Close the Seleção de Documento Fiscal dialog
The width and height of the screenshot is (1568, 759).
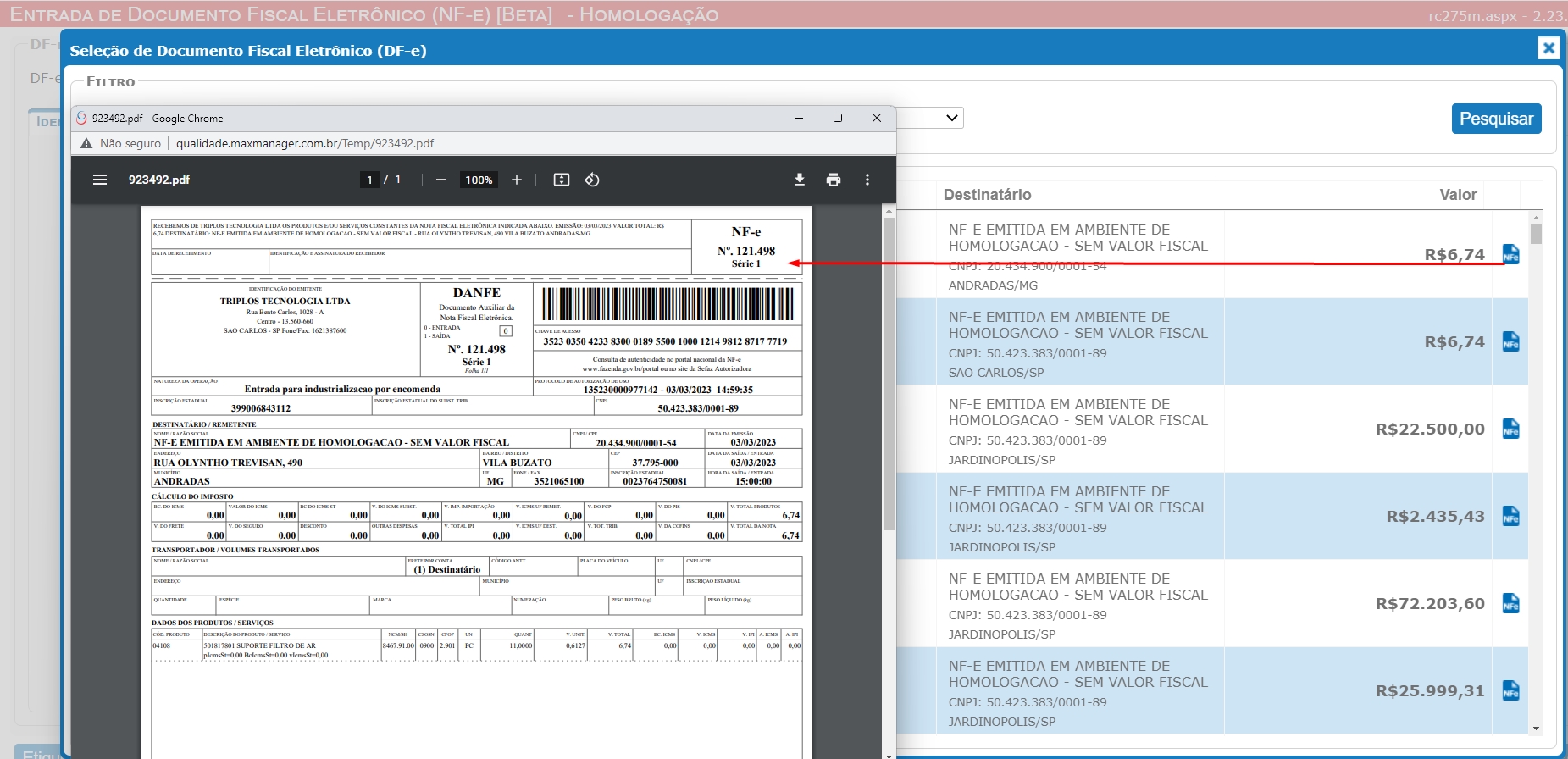pyautogui.click(x=1549, y=48)
